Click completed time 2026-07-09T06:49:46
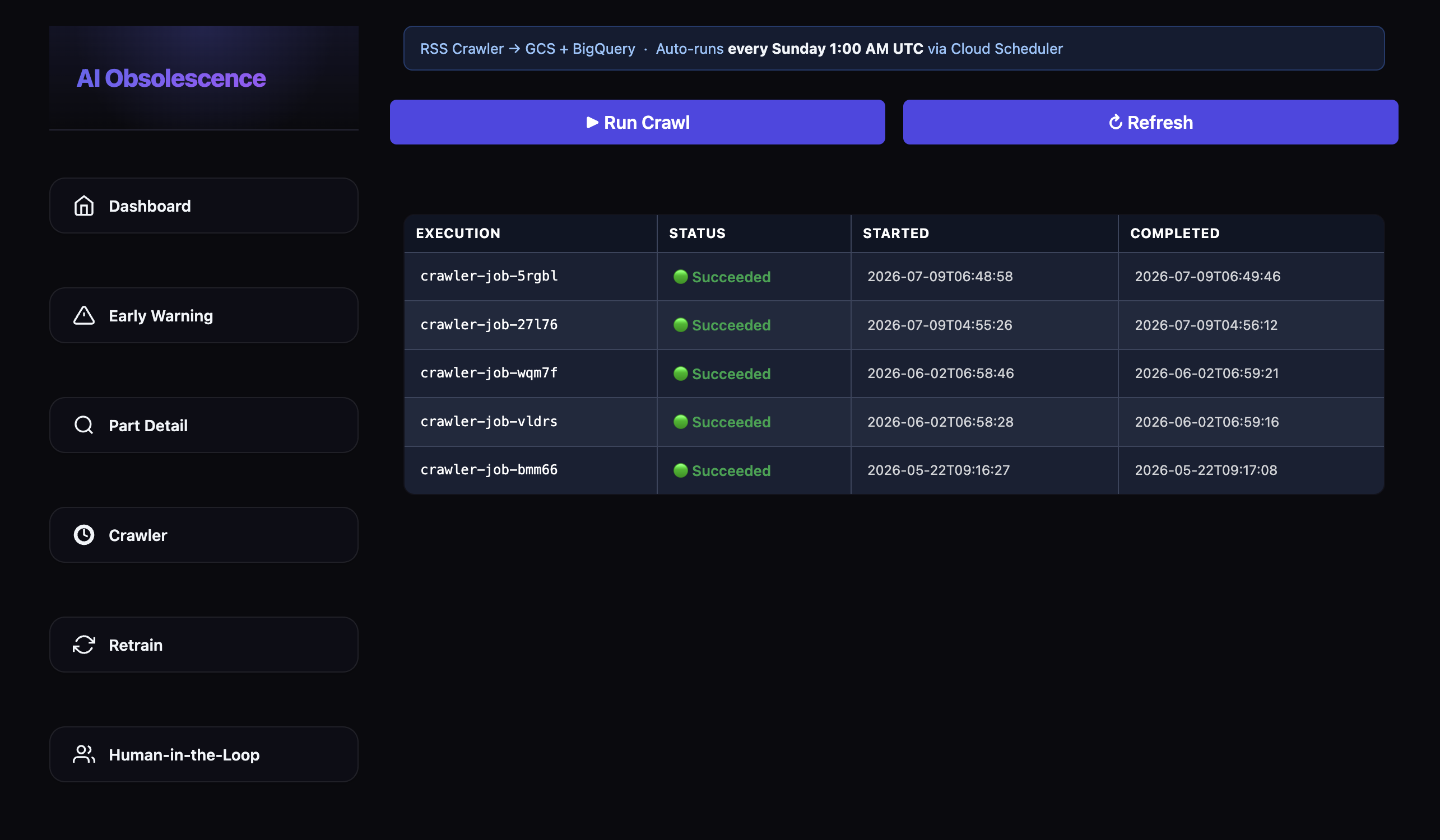Screen dimensions: 1440x840 (1207, 277)
